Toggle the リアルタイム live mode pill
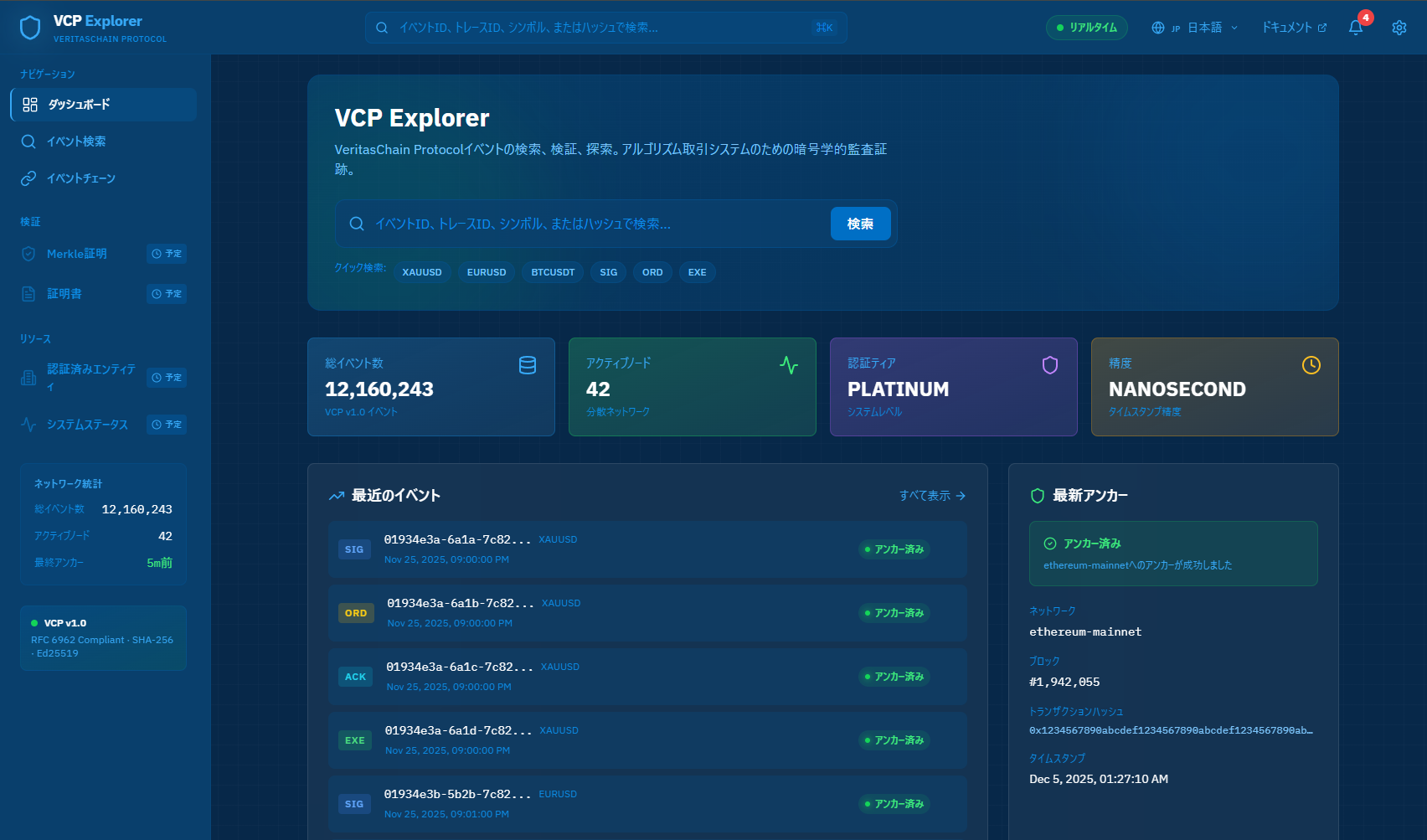The width and height of the screenshot is (1427, 840). (1087, 28)
